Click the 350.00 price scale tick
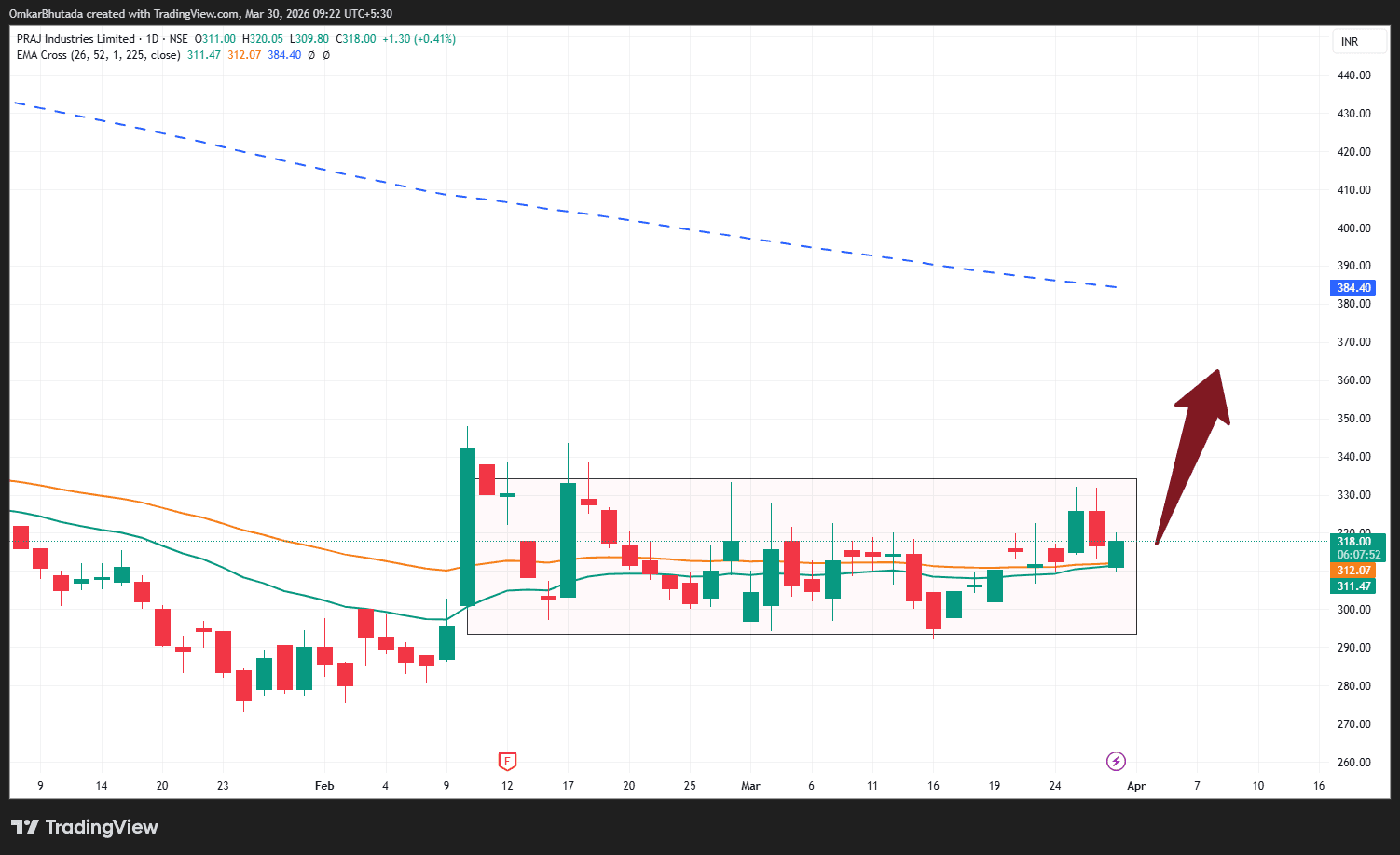 coord(1353,419)
